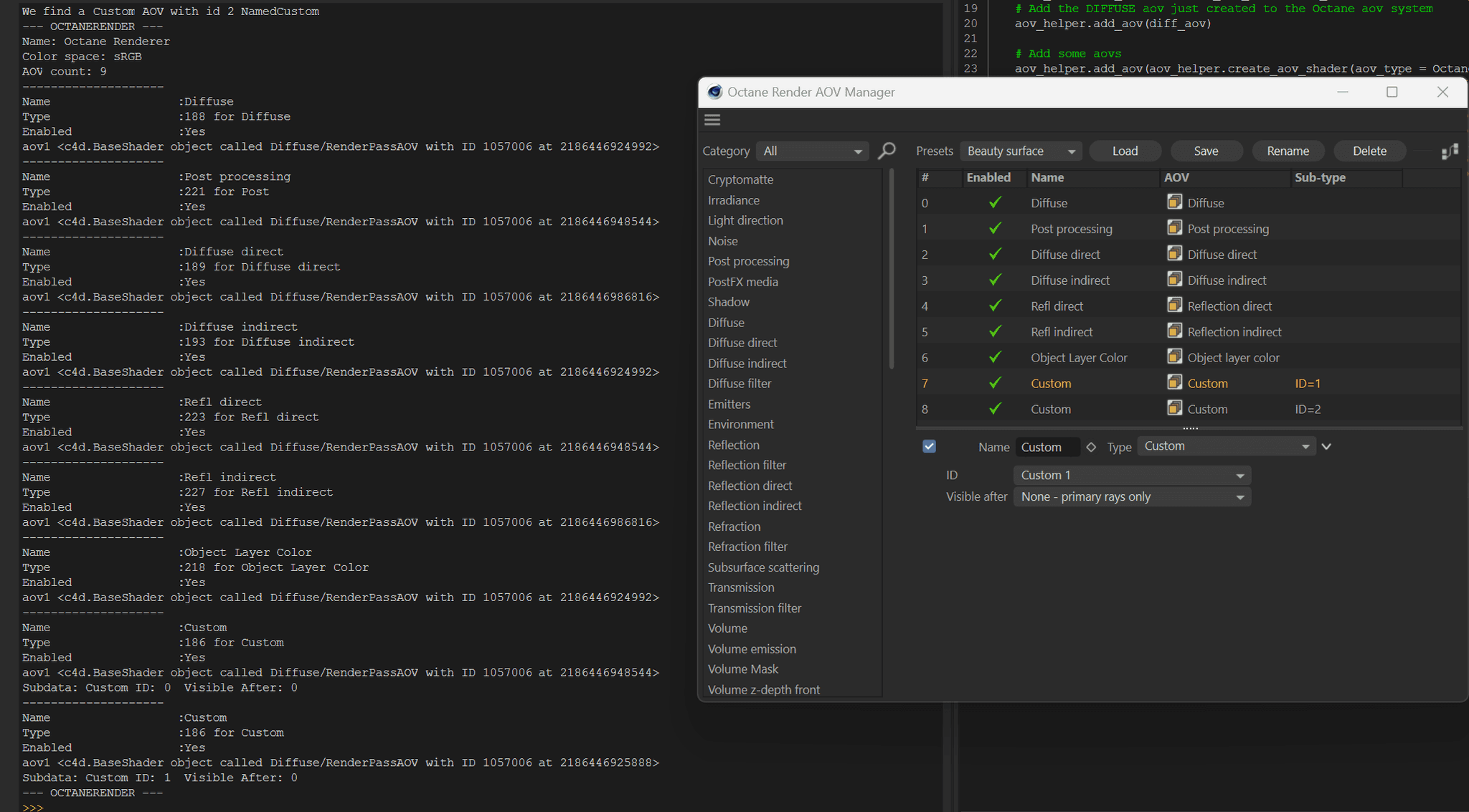
Task: Click the AOV icon in Diffuse row
Action: point(1174,202)
